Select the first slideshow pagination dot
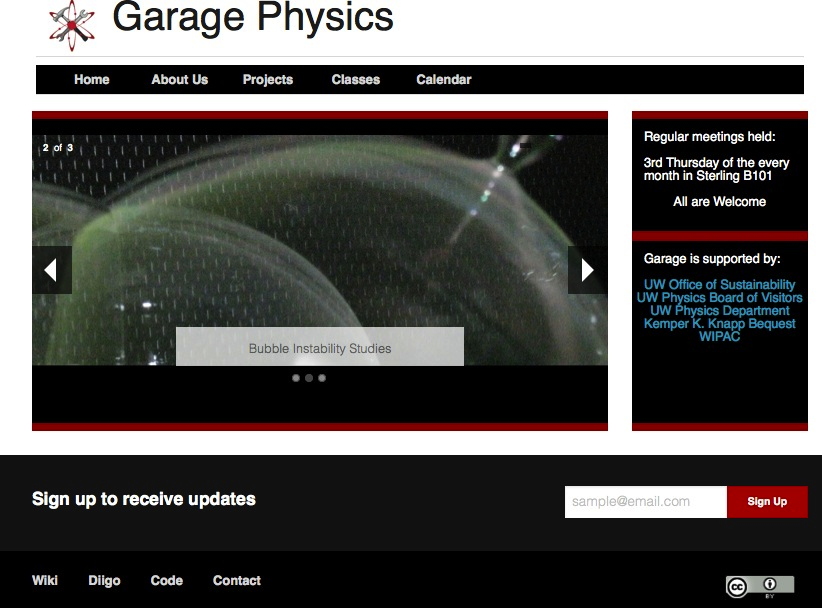822x608 pixels. pos(296,378)
